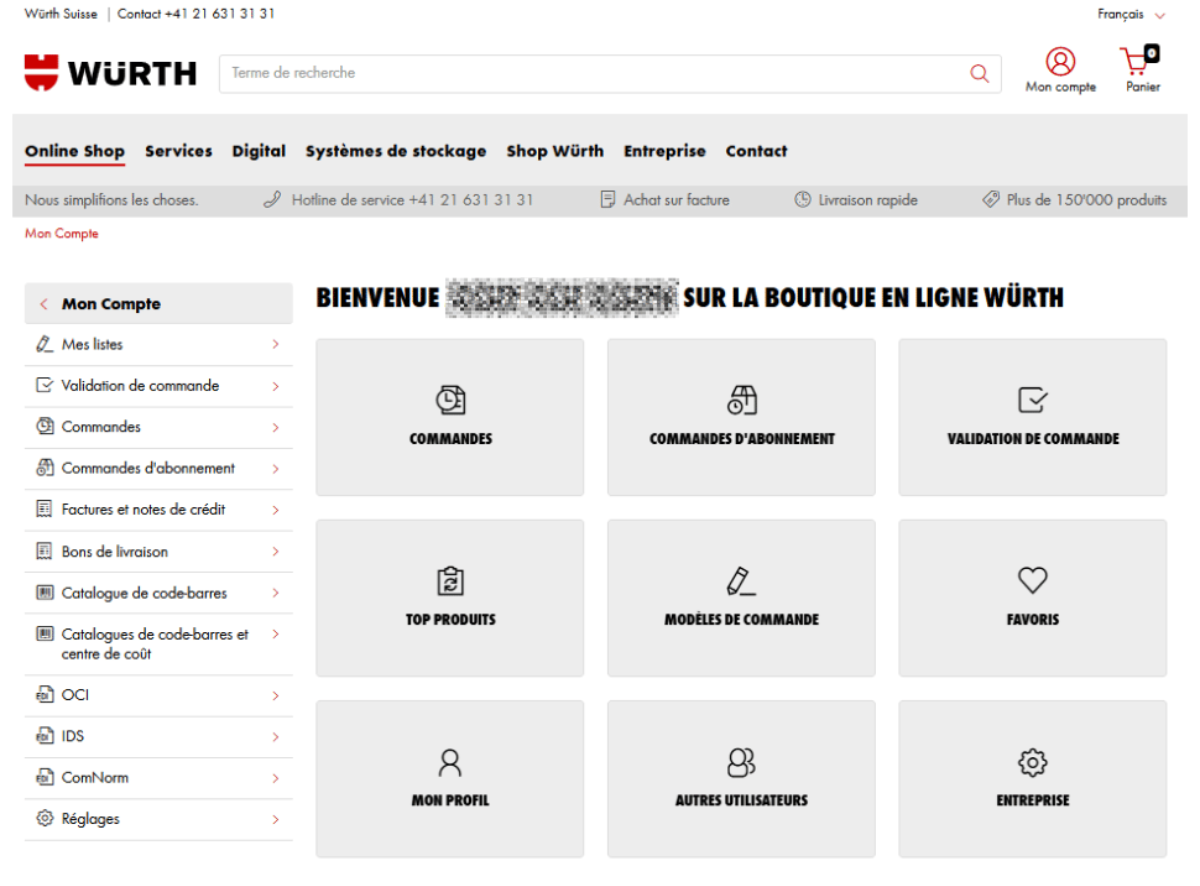Viewport: 1200px width, 886px height.
Task: Open the Français language dropdown
Action: pos(1131,14)
